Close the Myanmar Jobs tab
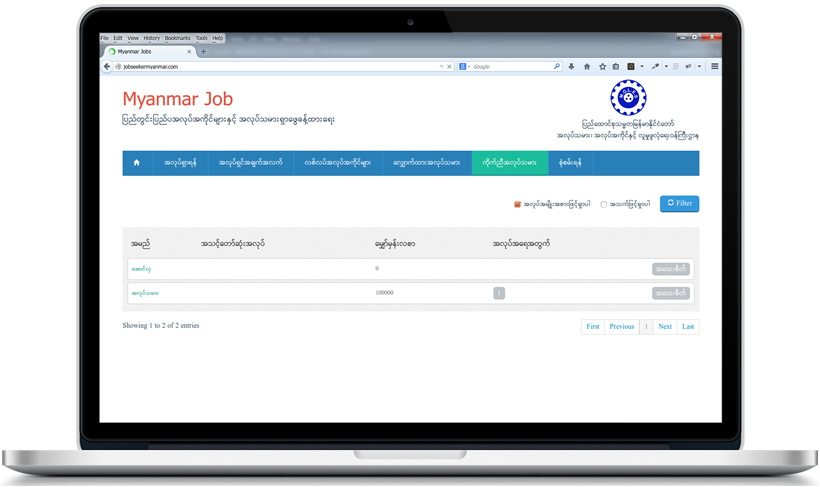The width and height of the screenshot is (820, 487). pos(189,52)
